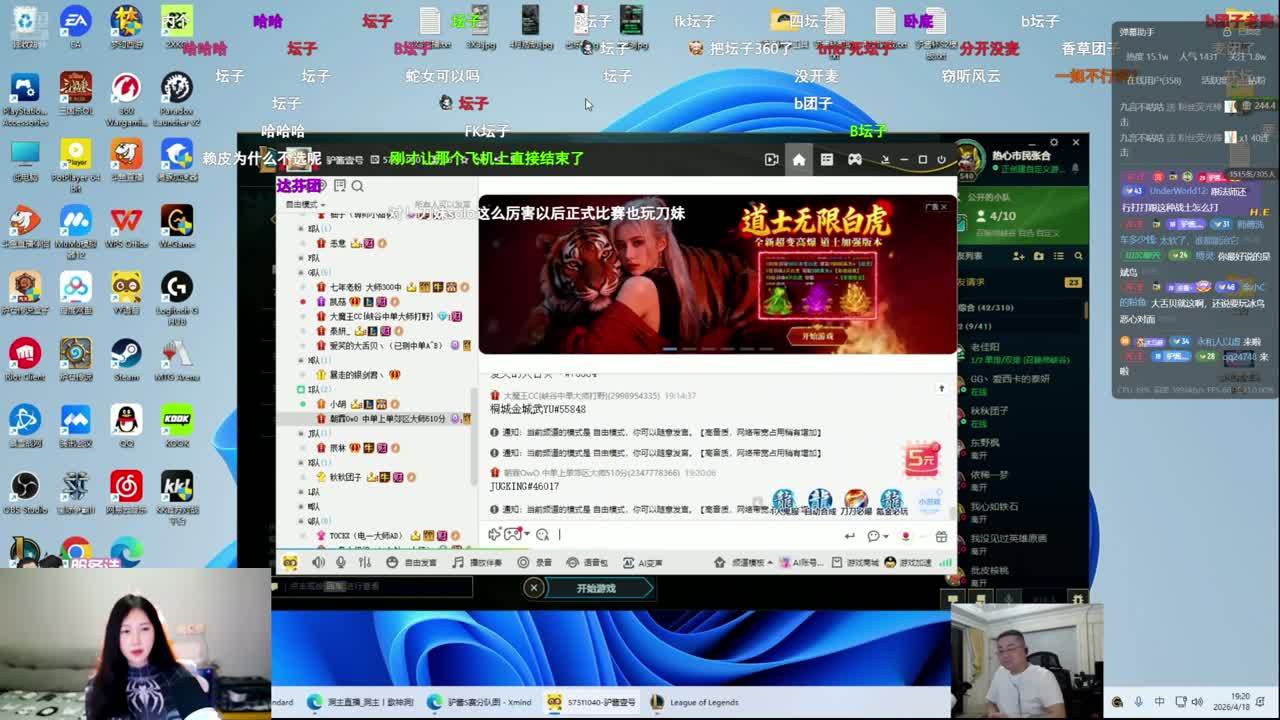This screenshot has width=1280, height=720.
Task: Open the gamepad icon in YY header
Action: (855, 160)
